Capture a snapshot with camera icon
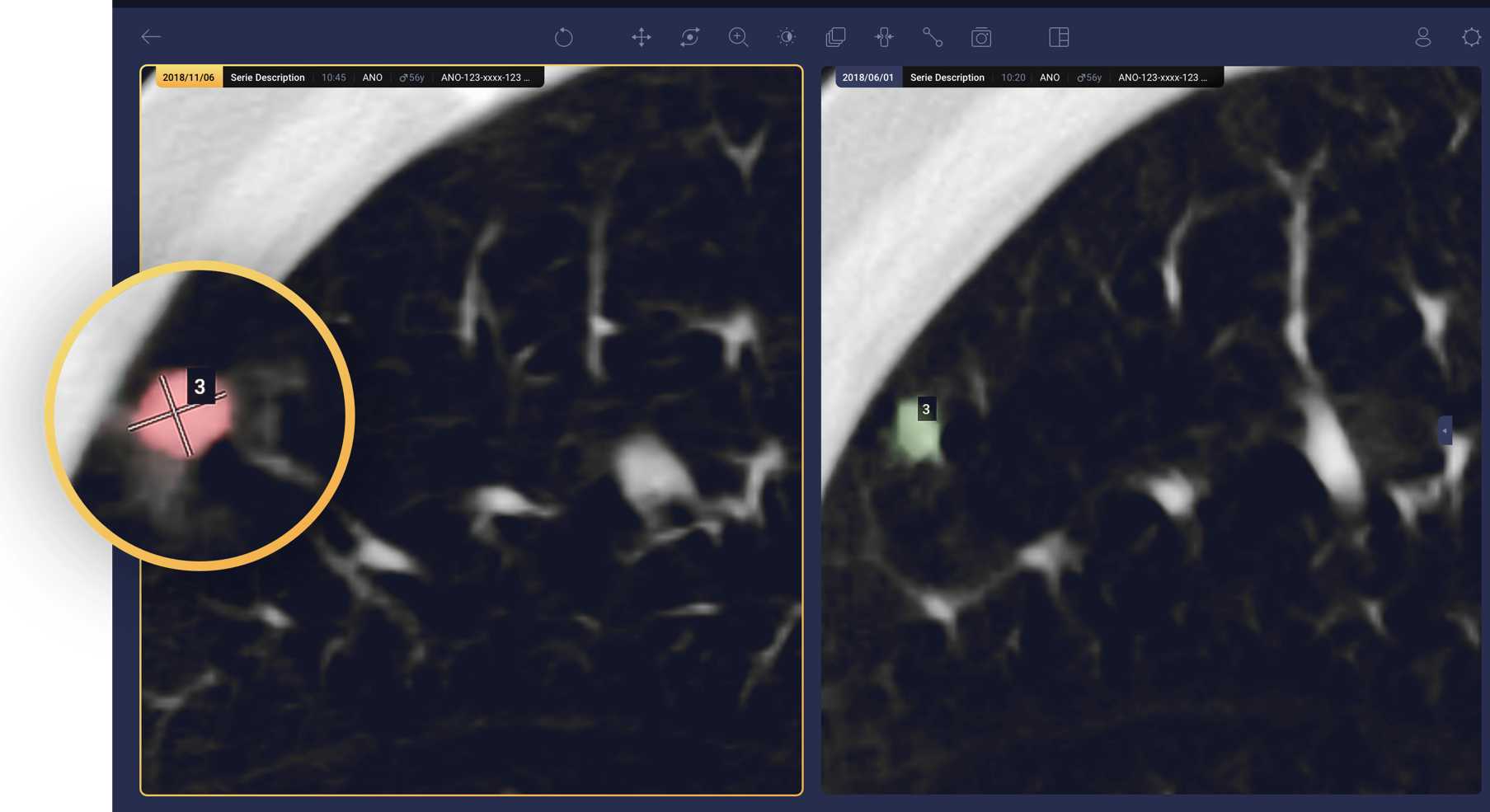 [x=980, y=37]
